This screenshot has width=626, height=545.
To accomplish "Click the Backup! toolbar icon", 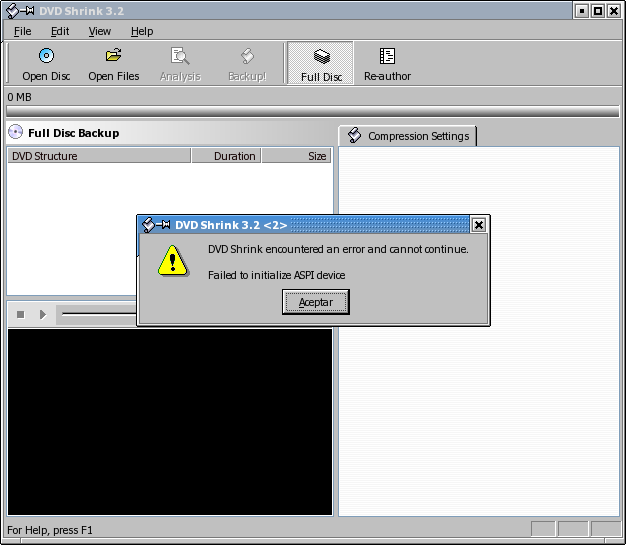I will [247, 56].
